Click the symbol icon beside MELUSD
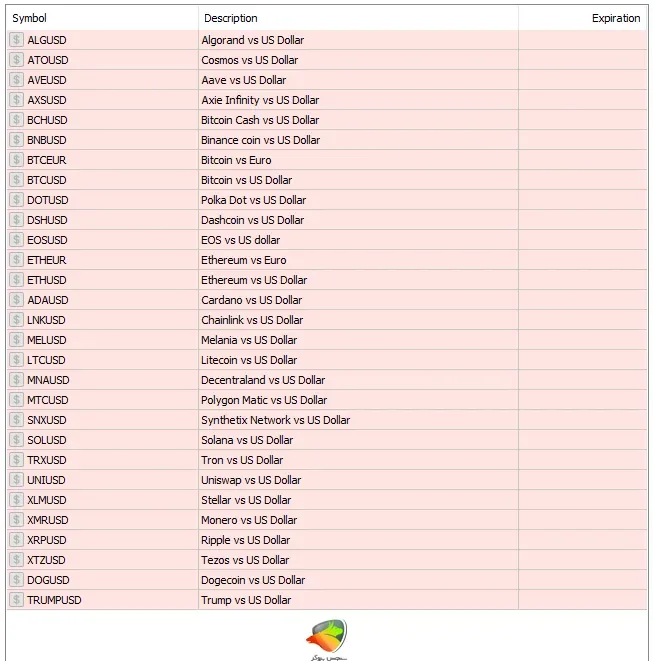The image size is (653, 661). (x=16, y=340)
